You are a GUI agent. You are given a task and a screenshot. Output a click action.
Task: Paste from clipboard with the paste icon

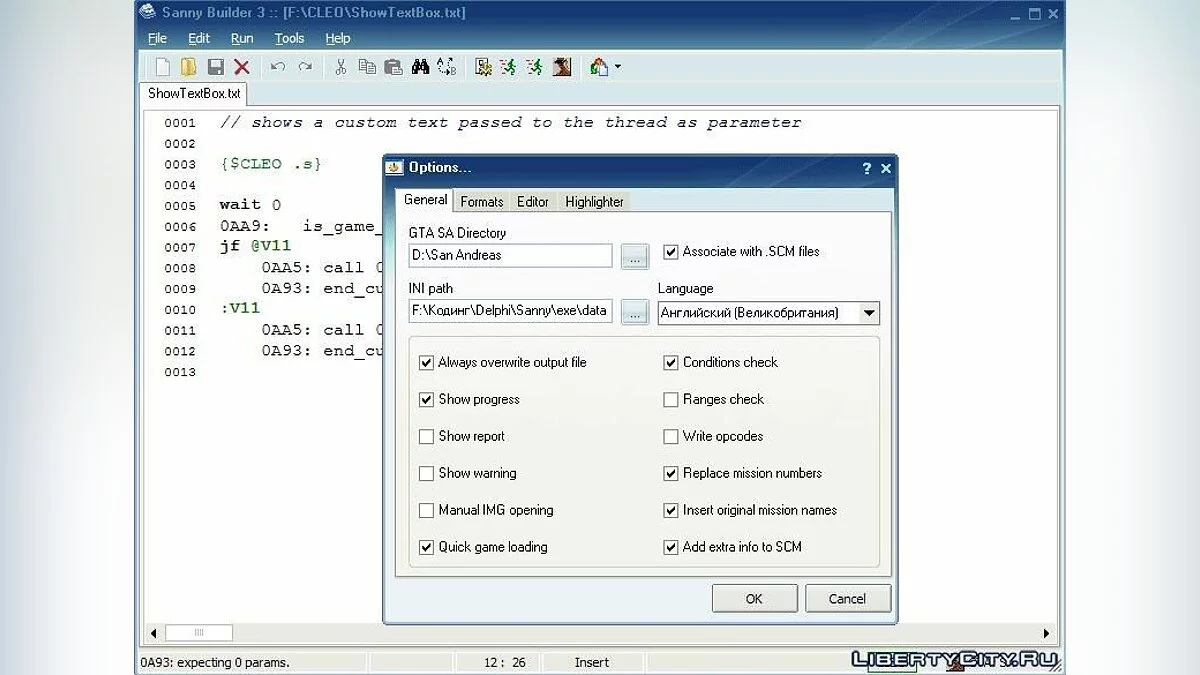(x=394, y=67)
